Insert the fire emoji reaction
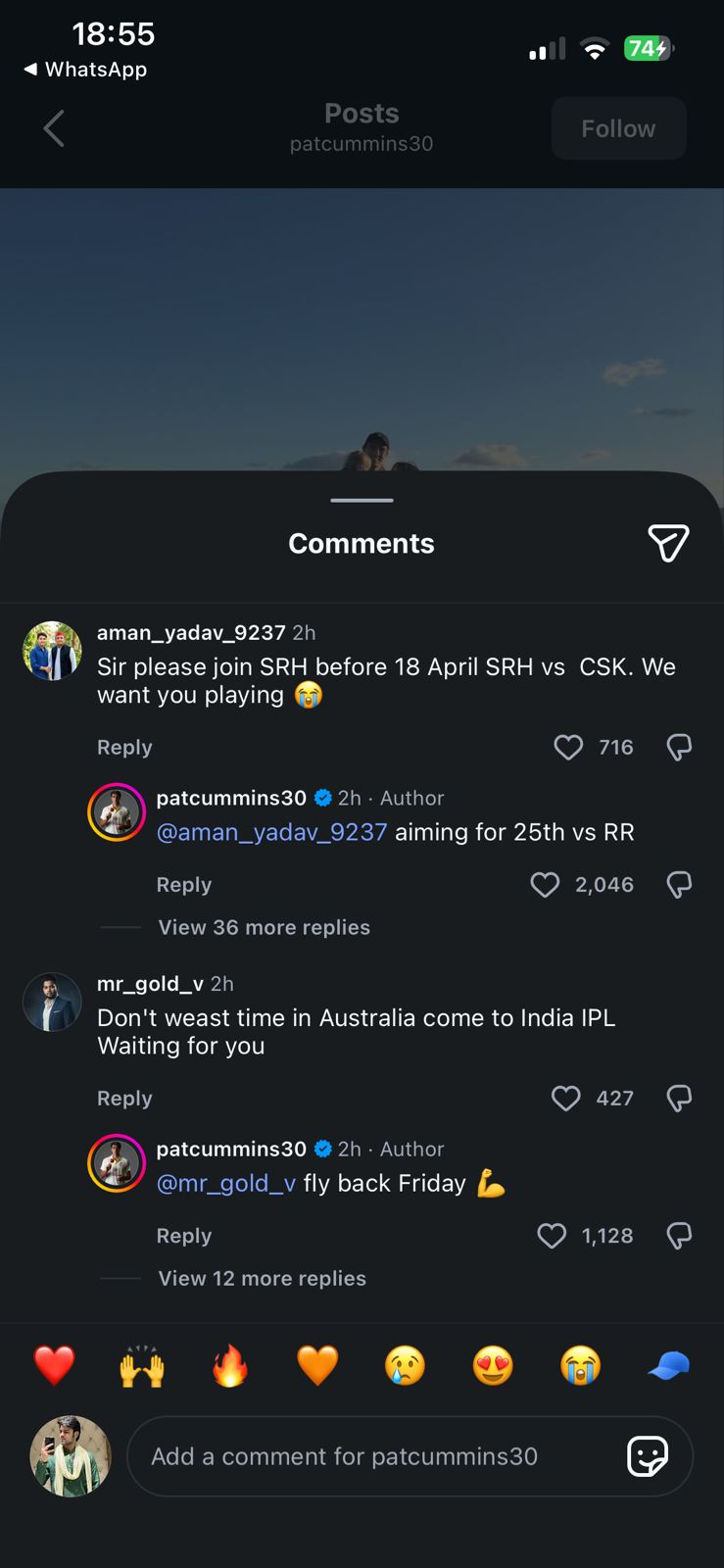 229,1365
